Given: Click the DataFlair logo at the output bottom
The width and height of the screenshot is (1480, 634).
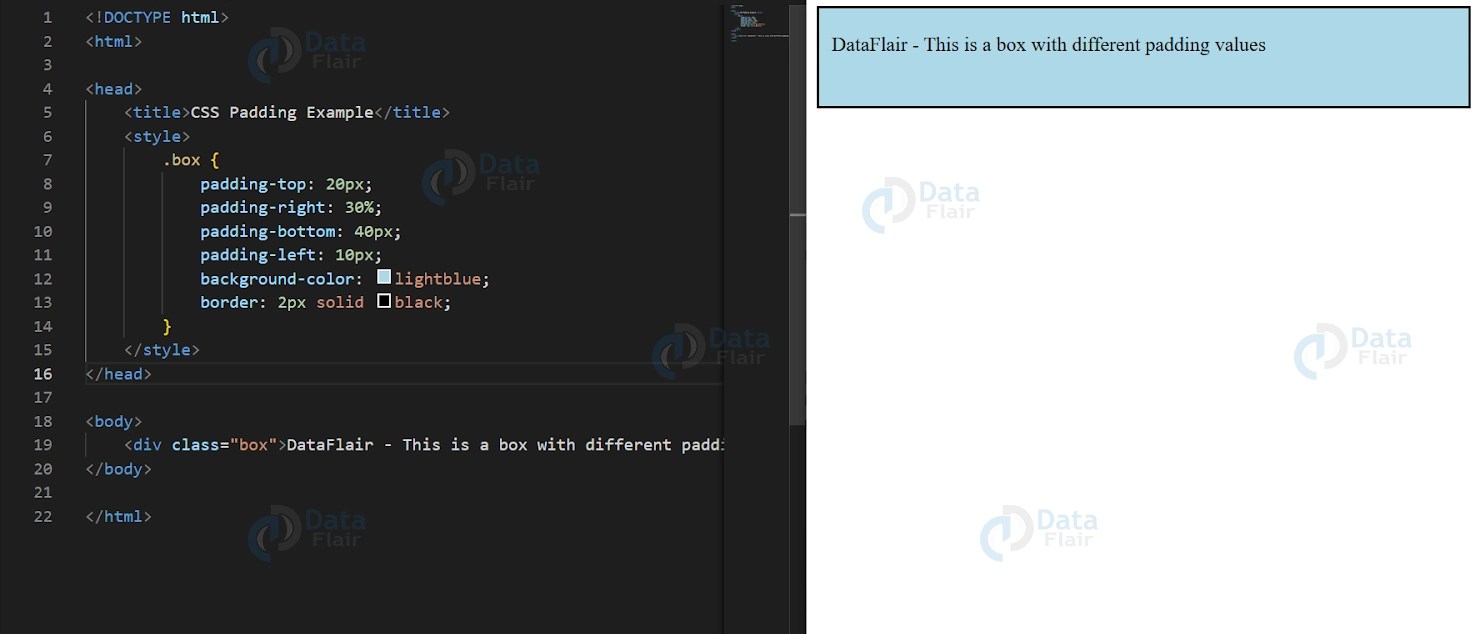Looking at the screenshot, I should point(1040,530).
